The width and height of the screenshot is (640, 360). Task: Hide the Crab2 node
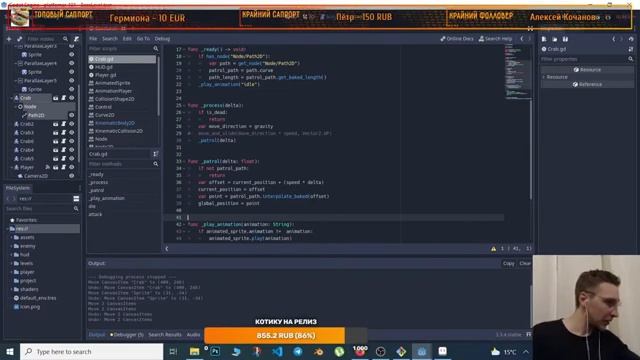click(72, 124)
